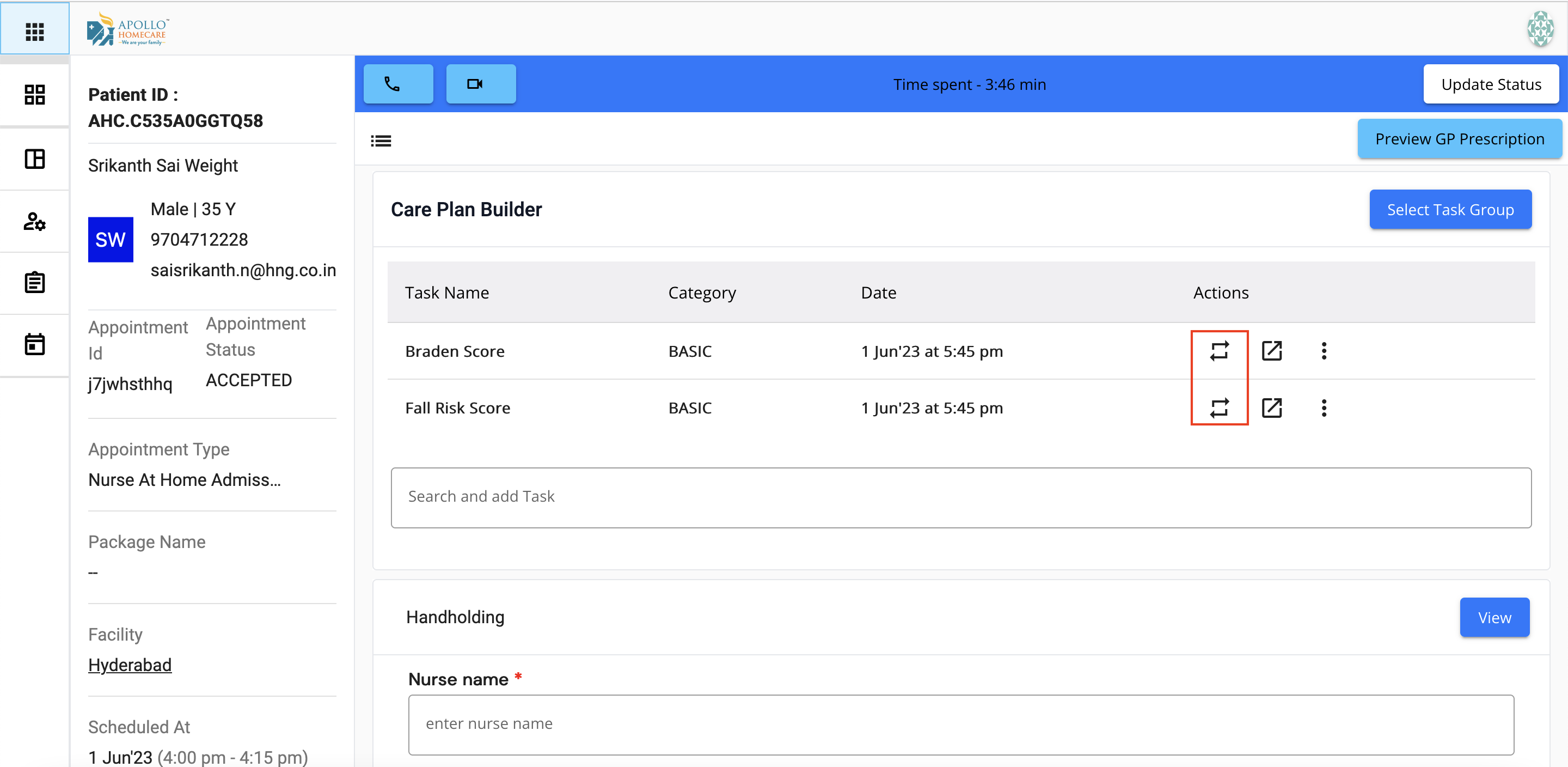This screenshot has width=1568, height=767.
Task: Open the dashboard icon in sidebar
Action: pyautogui.click(x=35, y=94)
